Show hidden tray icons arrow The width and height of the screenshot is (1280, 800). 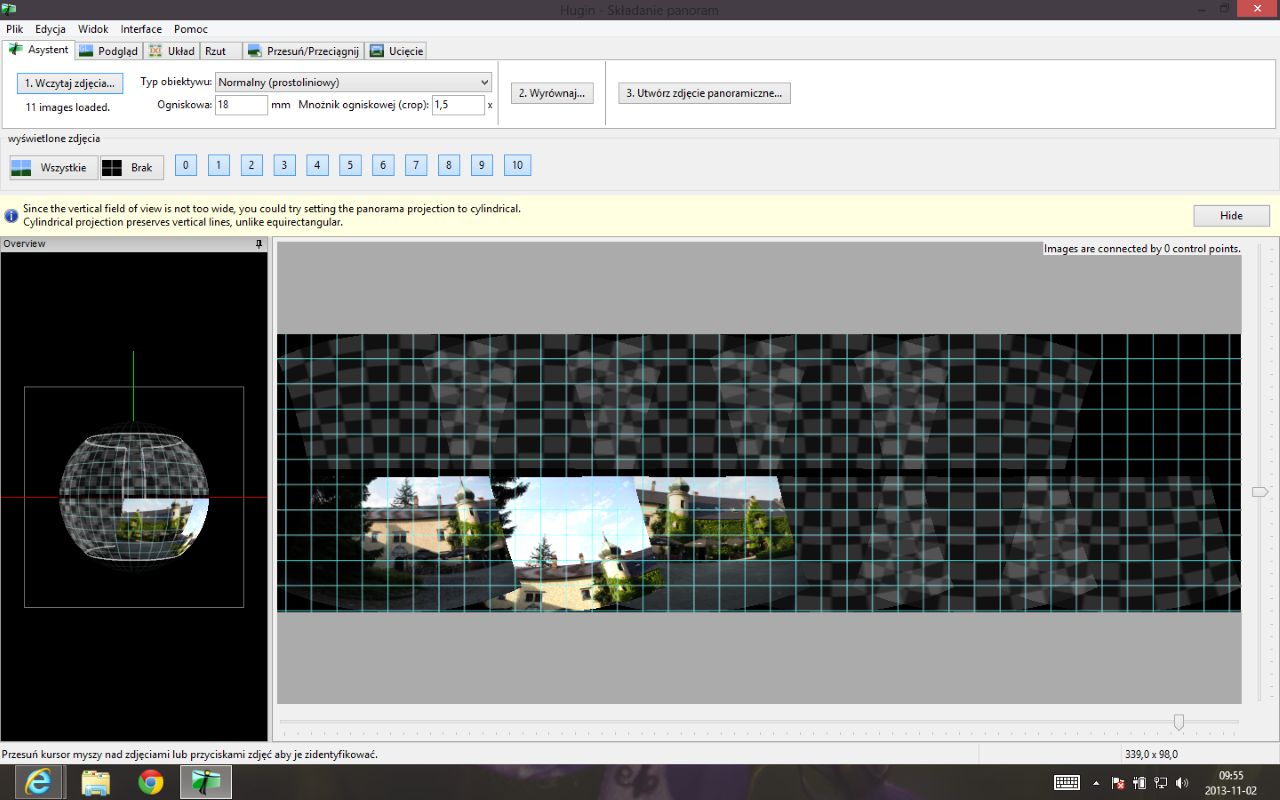tap(1096, 783)
